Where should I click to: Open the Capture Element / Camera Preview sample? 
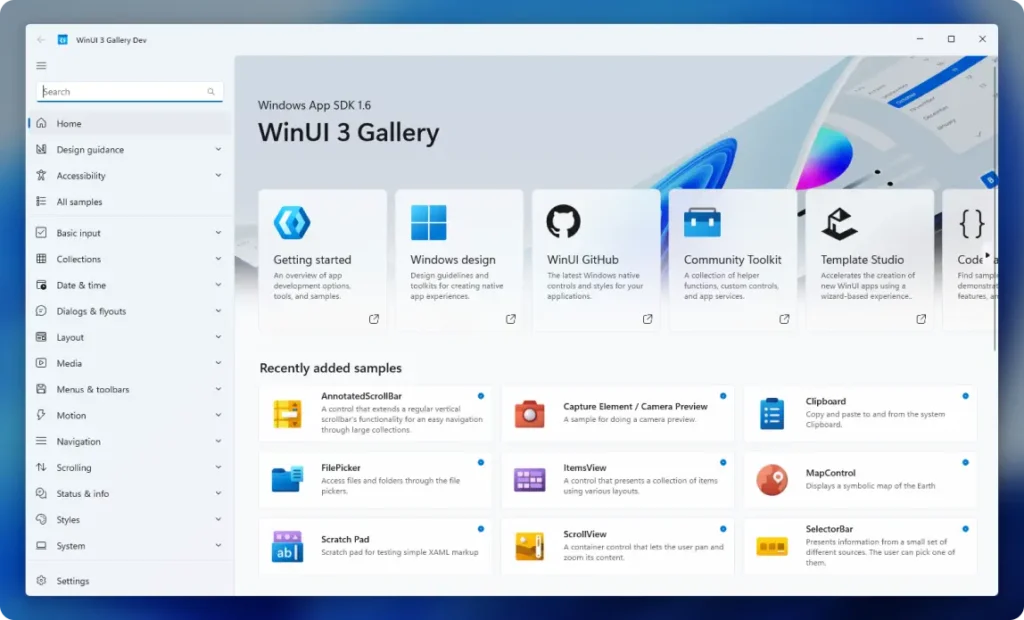618,413
